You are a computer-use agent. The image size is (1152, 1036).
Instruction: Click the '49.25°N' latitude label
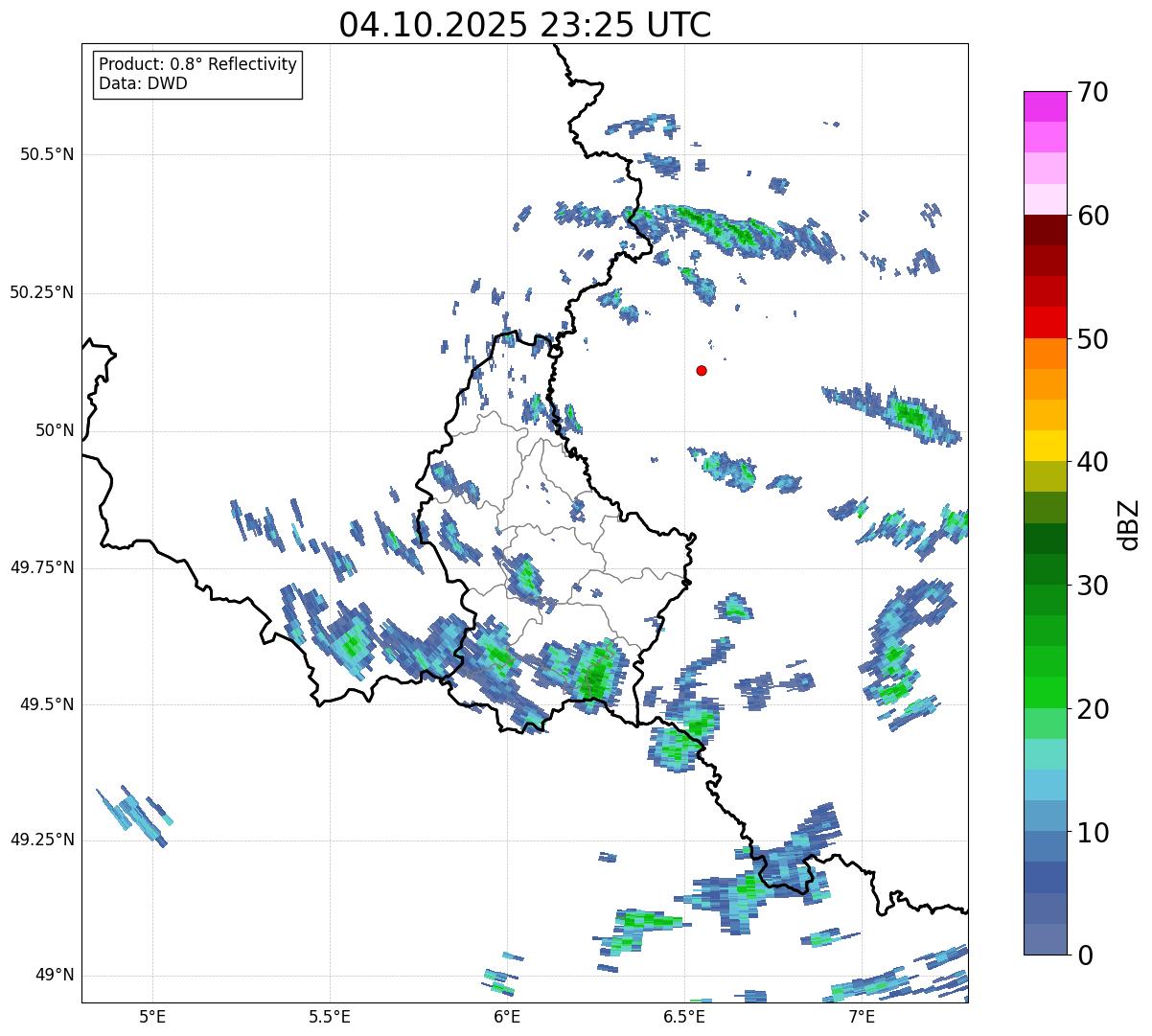tap(42, 840)
